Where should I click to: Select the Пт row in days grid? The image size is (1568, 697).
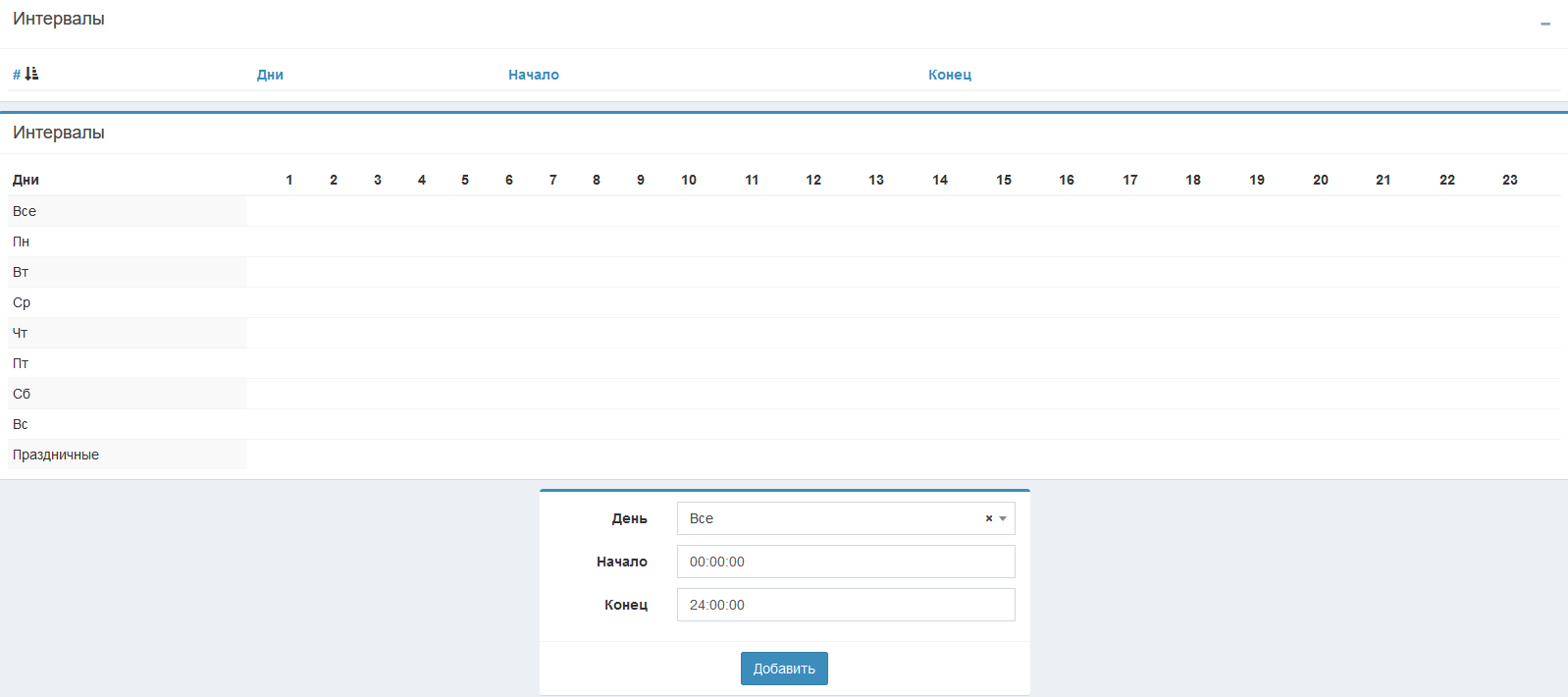pyautogui.click(x=21, y=363)
